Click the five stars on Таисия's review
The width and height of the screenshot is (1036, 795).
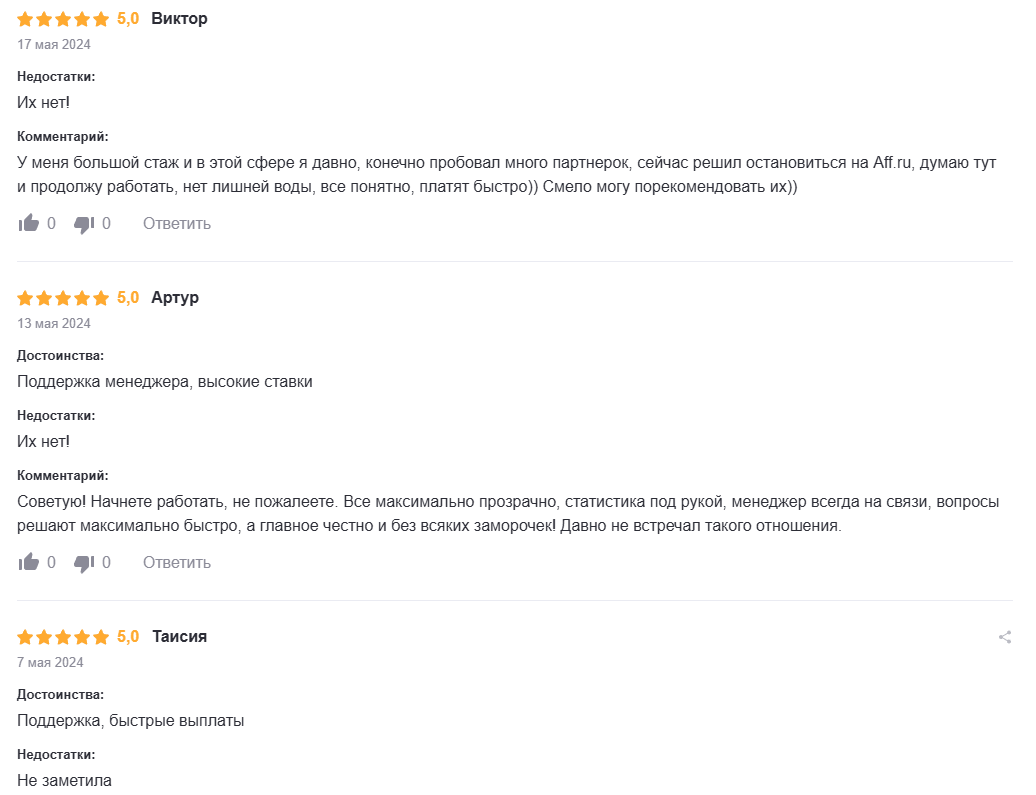coord(63,637)
